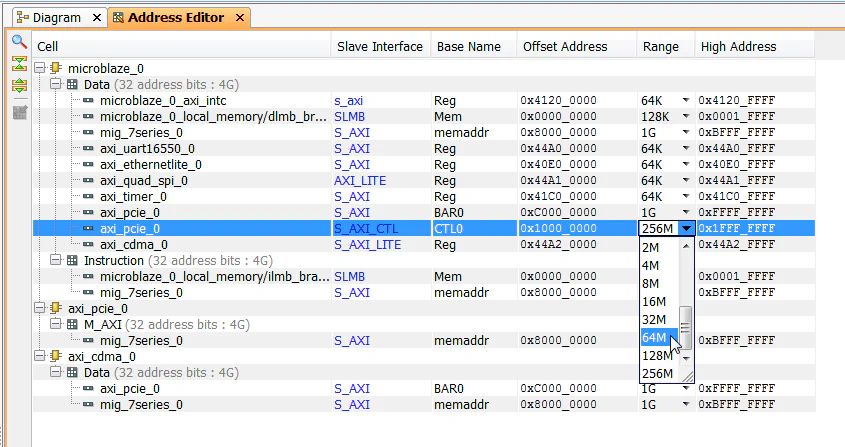Click the Collapse All icon in sidebar
Image resolution: width=845 pixels, height=447 pixels.
(x=19, y=64)
